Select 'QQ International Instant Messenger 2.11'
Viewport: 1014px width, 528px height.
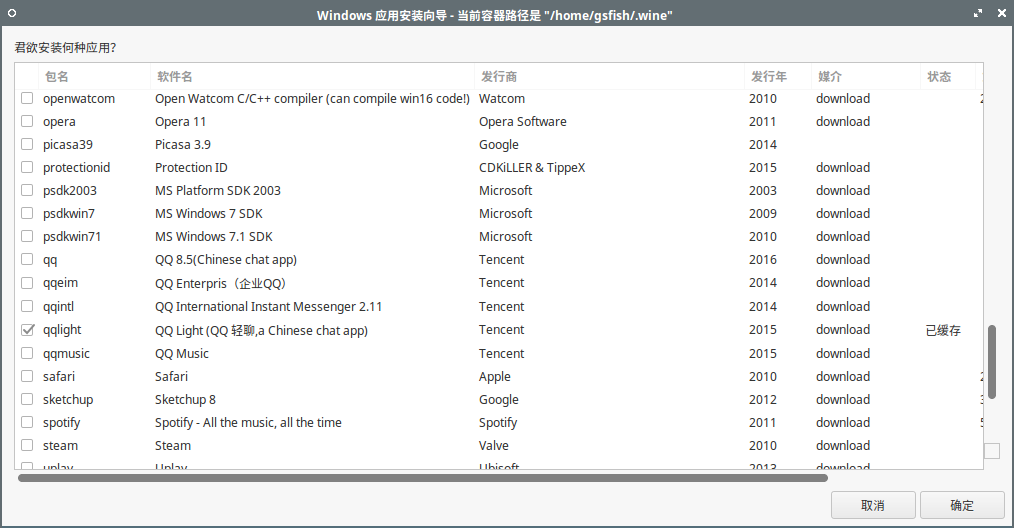pos(268,306)
